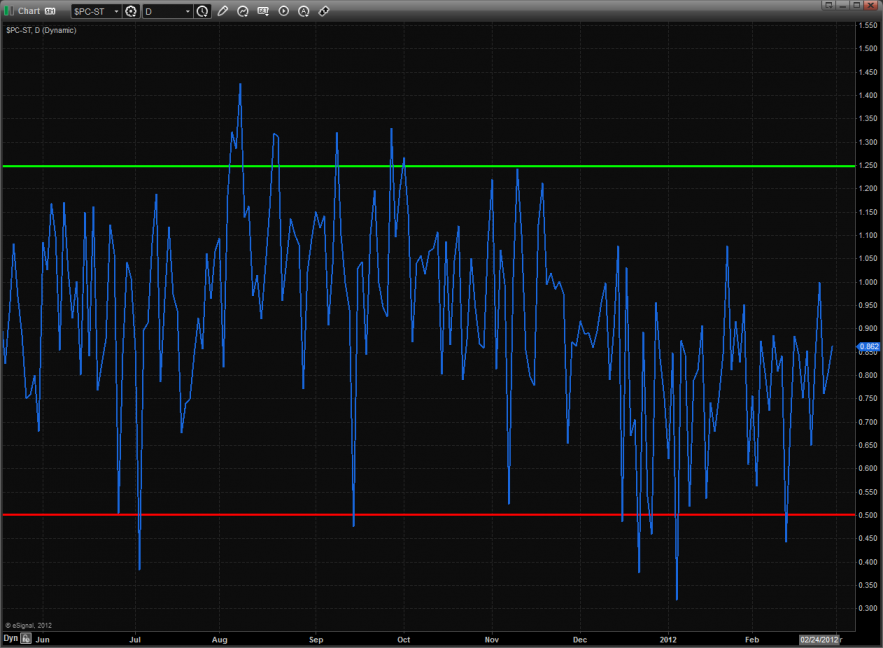Click the green chart icon in title bar
The height and width of the screenshot is (648, 883).
tap(9, 11)
